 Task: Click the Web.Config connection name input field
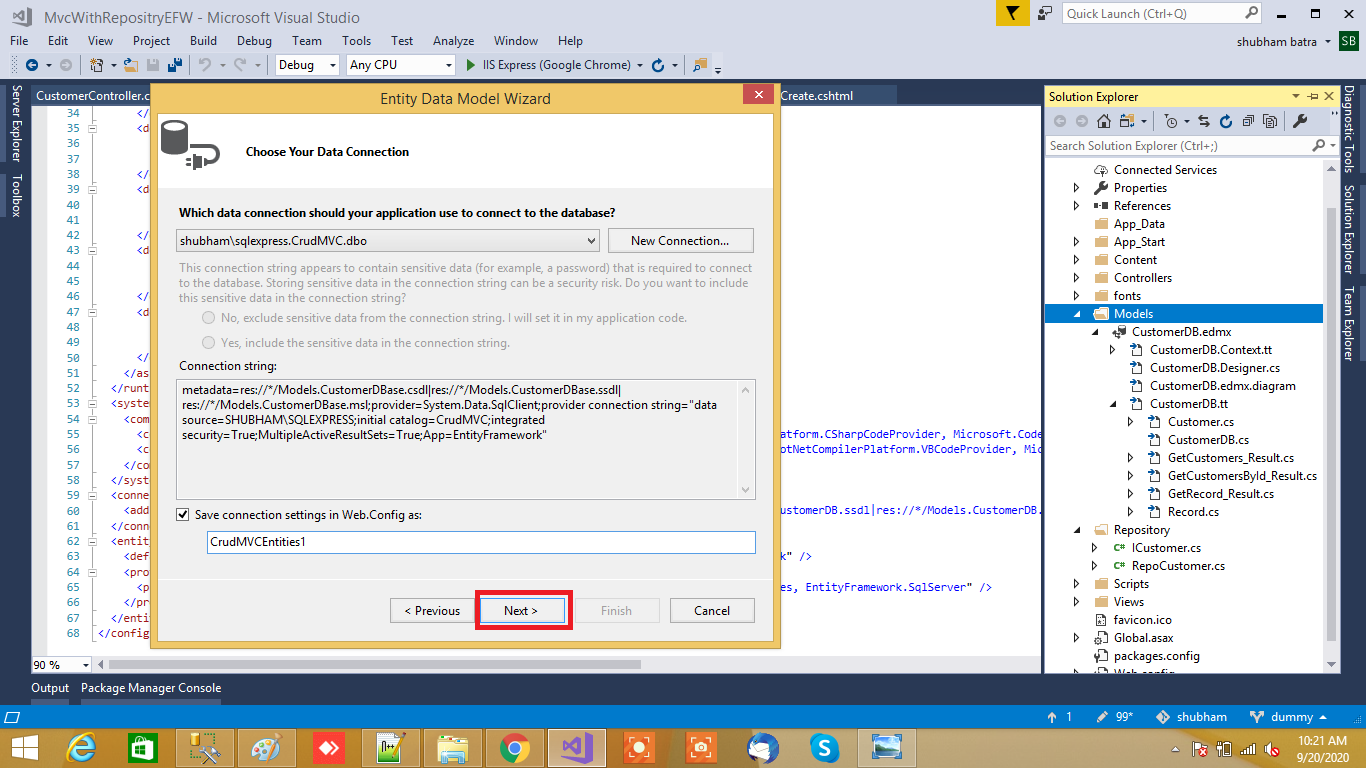[480, 542]
